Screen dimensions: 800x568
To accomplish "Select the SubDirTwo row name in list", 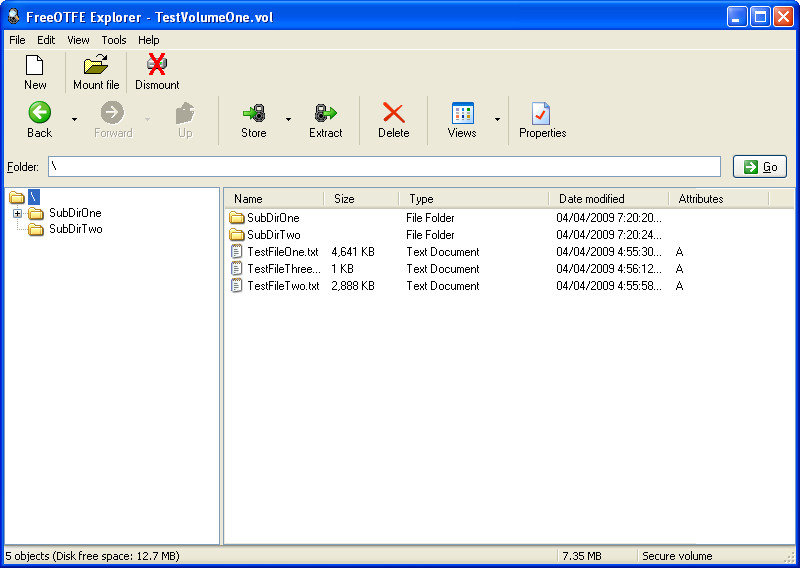I will (274, 235).
